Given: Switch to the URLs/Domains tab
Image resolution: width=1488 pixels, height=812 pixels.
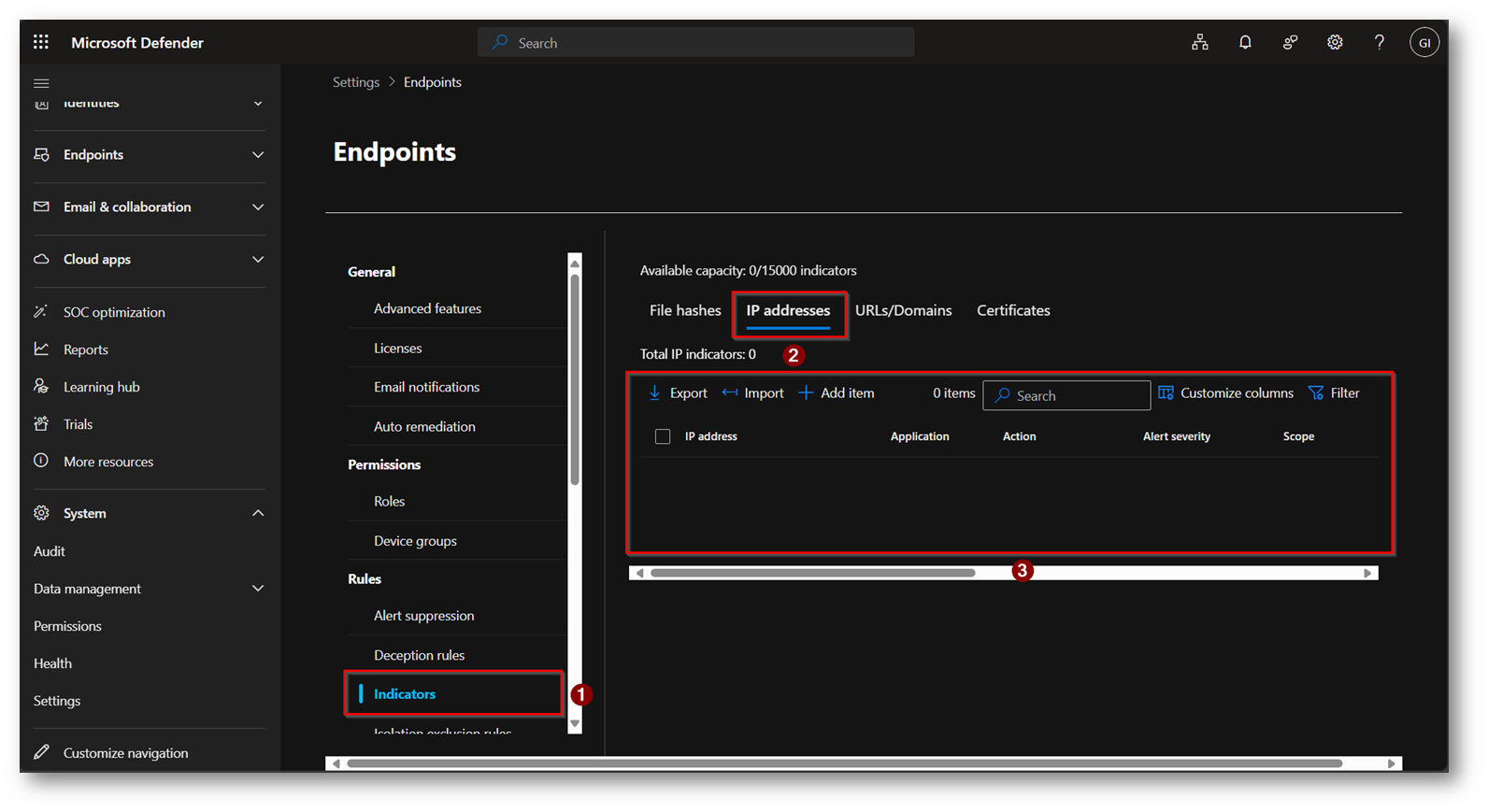Looking at the screenshot, I should point(903,310).
